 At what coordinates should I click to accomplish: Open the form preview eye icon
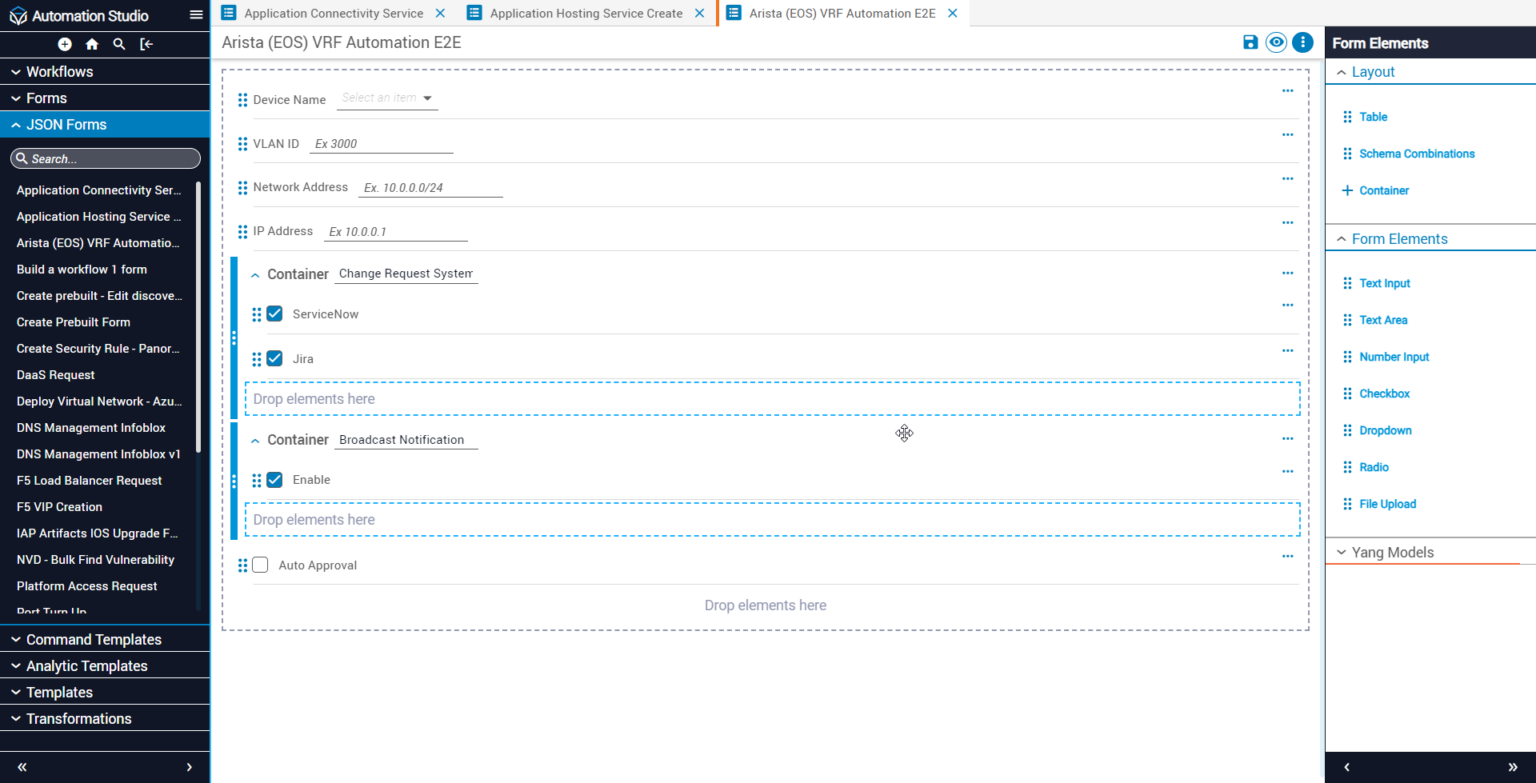point(1276,42)
